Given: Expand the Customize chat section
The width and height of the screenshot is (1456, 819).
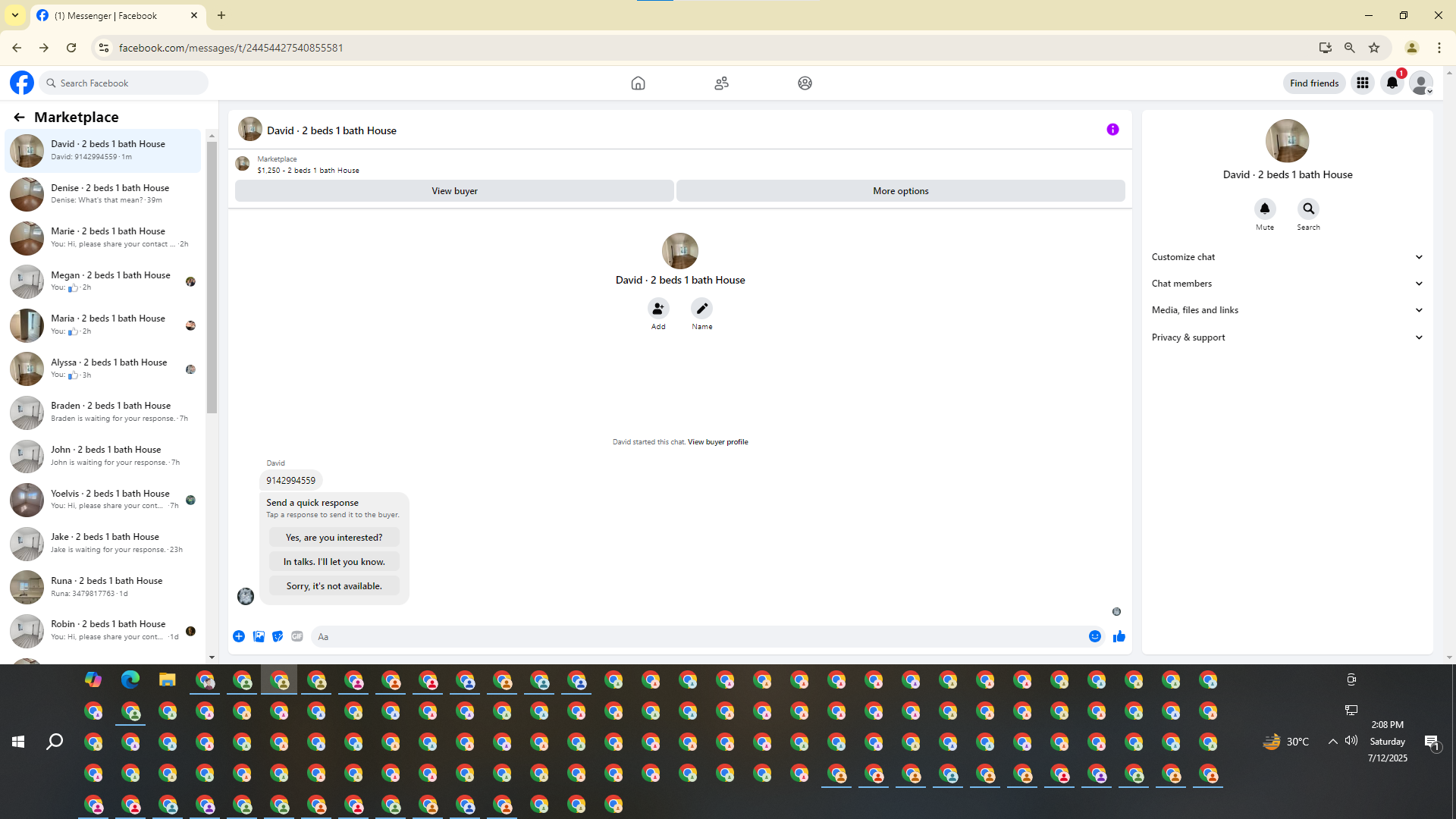Looking at the screenshot, I should pos(1287,257).
